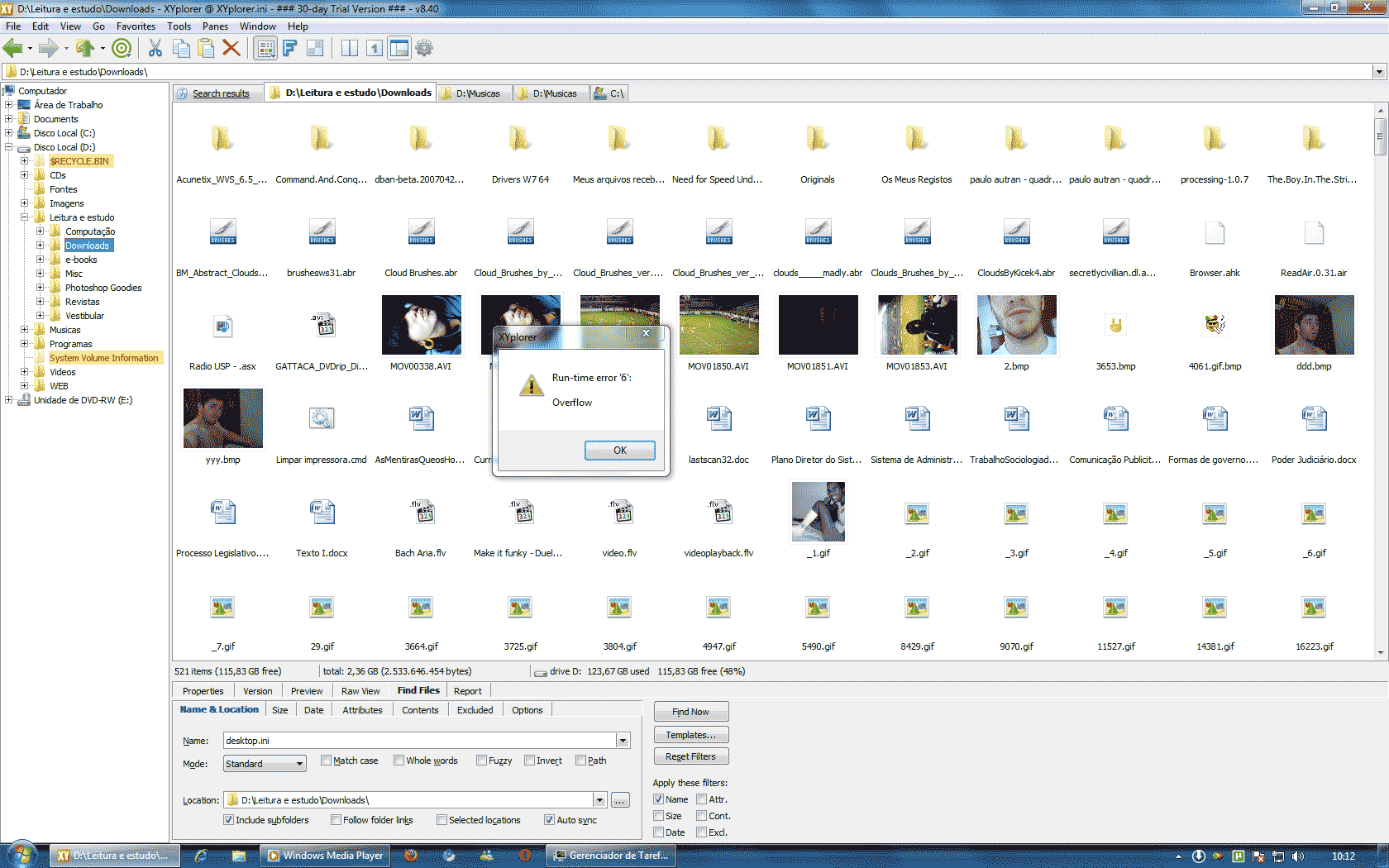Viewport: 1389px width, 868px height.
Task: Click the Copy toolbar icon
Action: pyautogui.click(x=181, y=49)
